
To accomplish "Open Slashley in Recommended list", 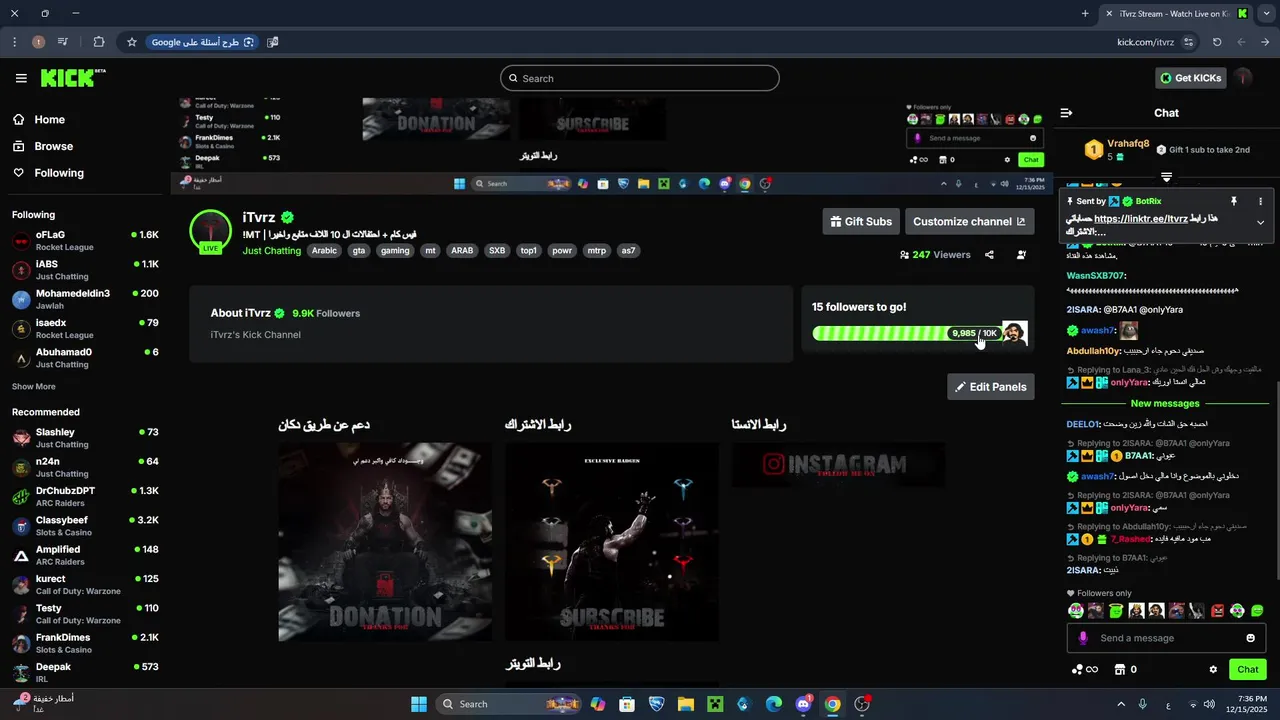I will pyautogui.click(x=85, y=438).
